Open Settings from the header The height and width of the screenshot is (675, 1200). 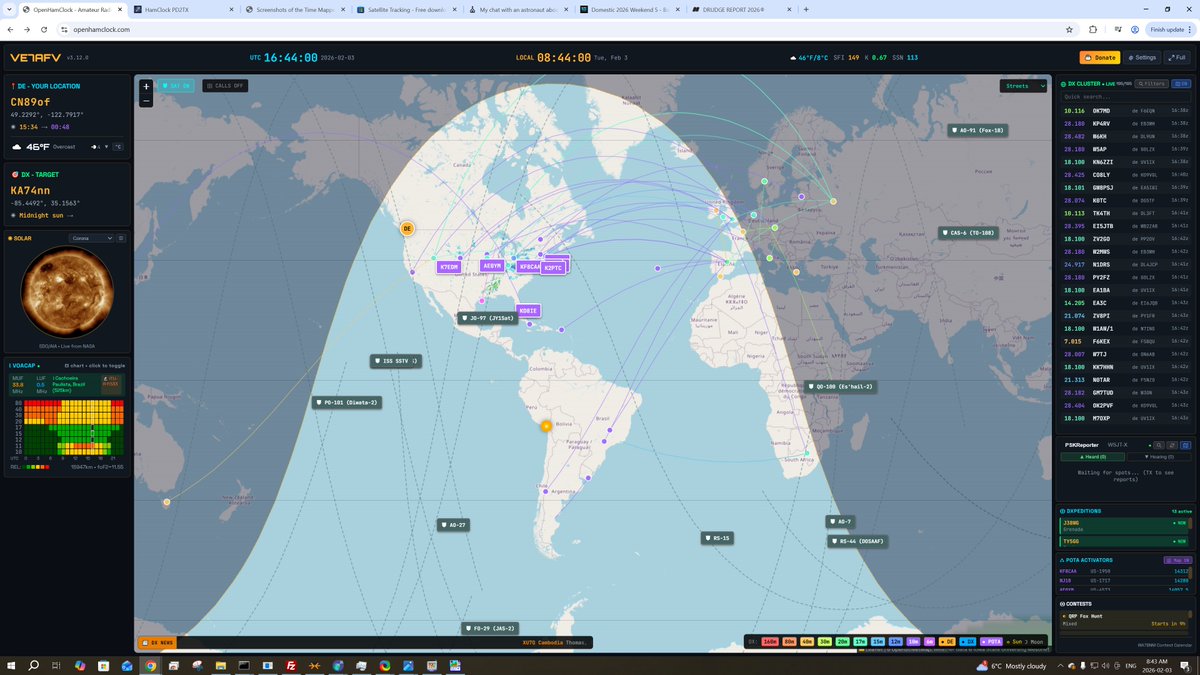click(x=1141, y=57)
